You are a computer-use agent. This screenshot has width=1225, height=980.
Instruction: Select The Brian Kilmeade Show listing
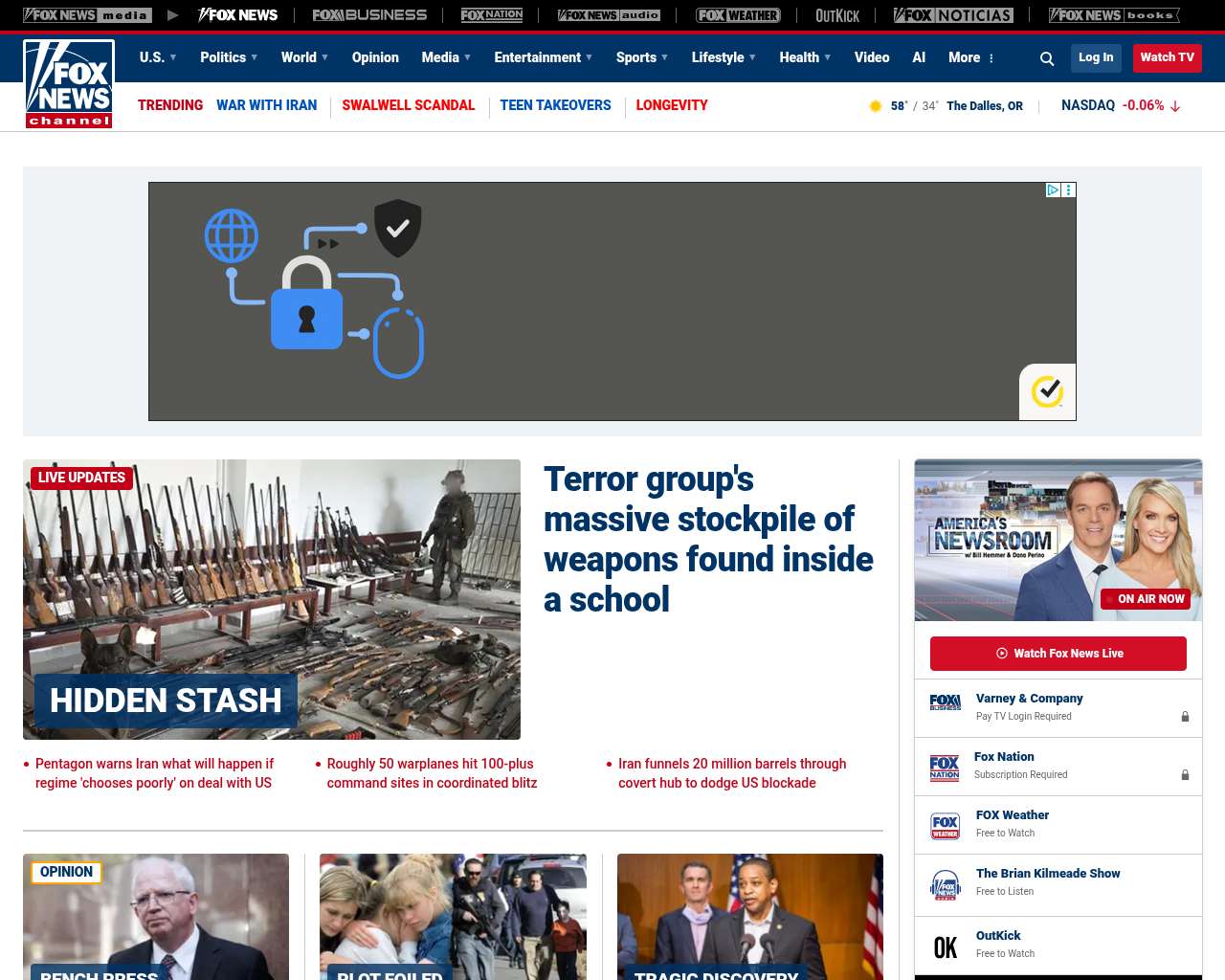coord(1048,874)
